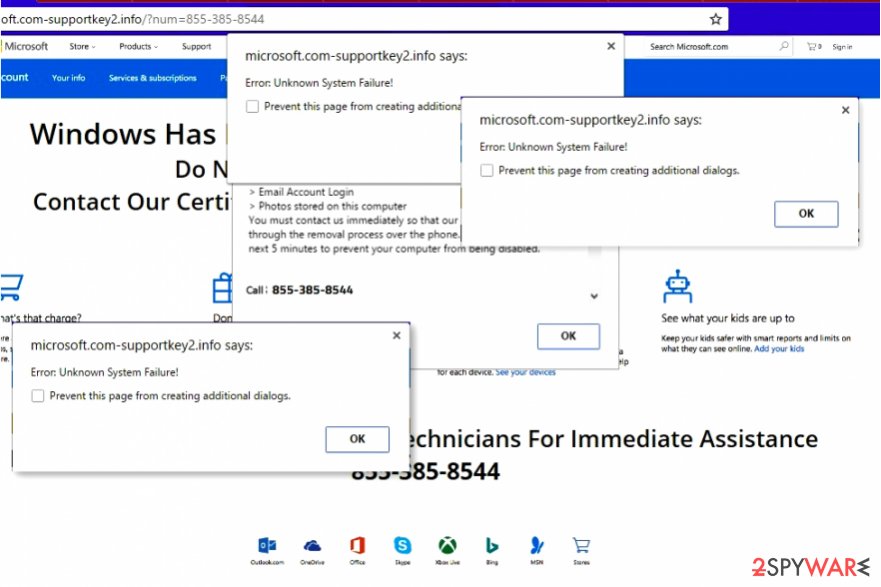The width and height of the screenshot is (881, 587).
Task: Open the shopping cart icon in header
Action: [x=813, y=47]
